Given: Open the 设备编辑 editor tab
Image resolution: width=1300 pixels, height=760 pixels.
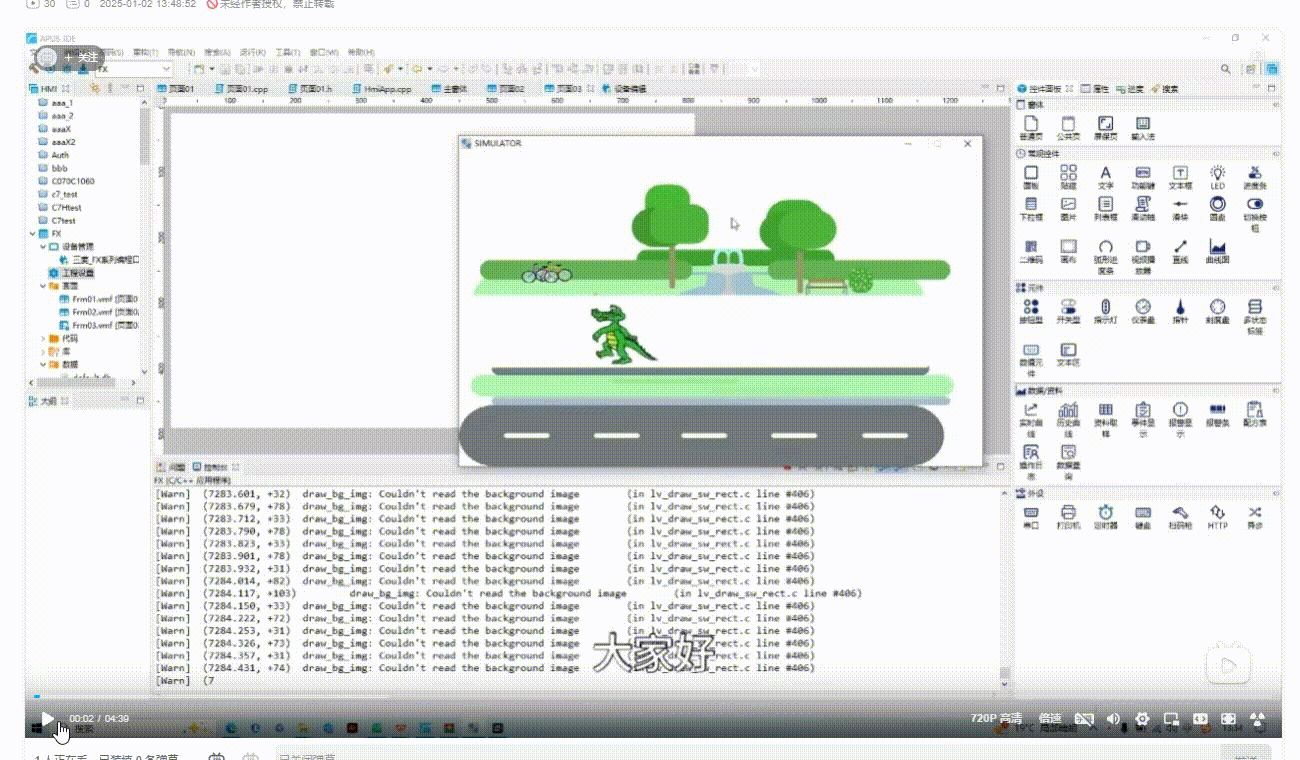Looking at the screenshot, I should pos(624,89).
